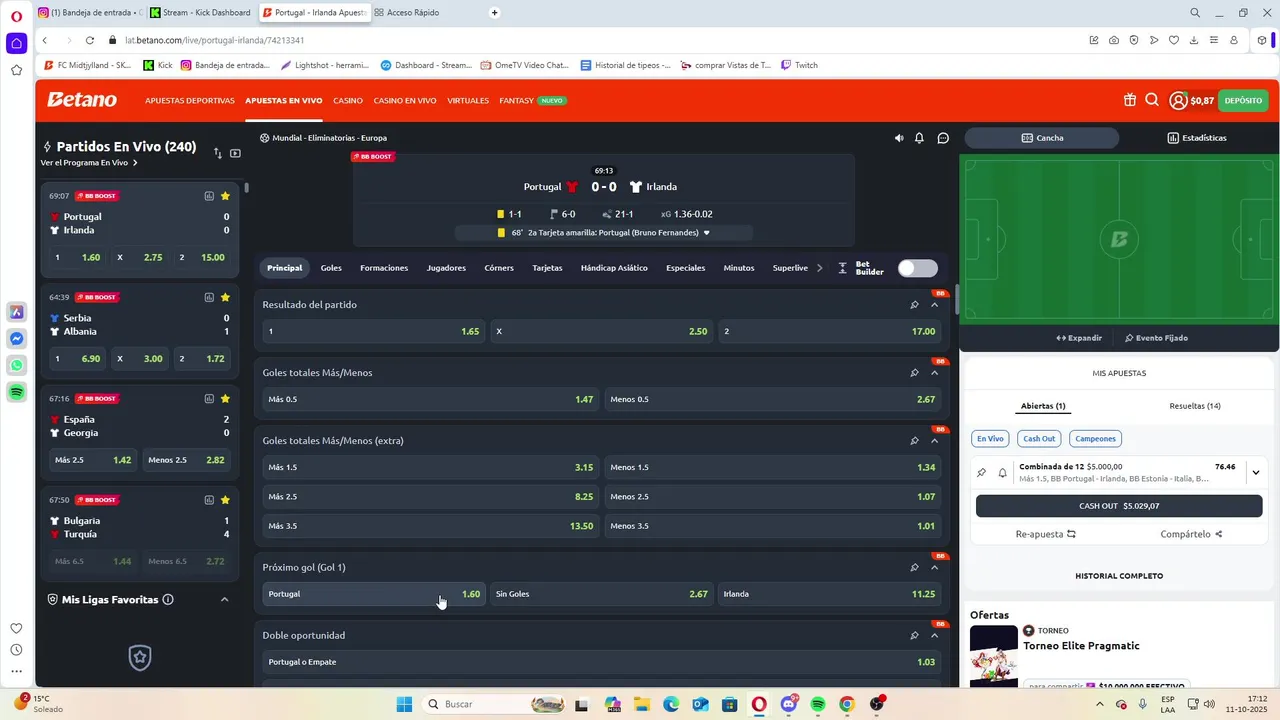Collapse Resultado del partido section
Image resolution: width=1280 pixels, height=720 pixels.
[x=935, y=305]
